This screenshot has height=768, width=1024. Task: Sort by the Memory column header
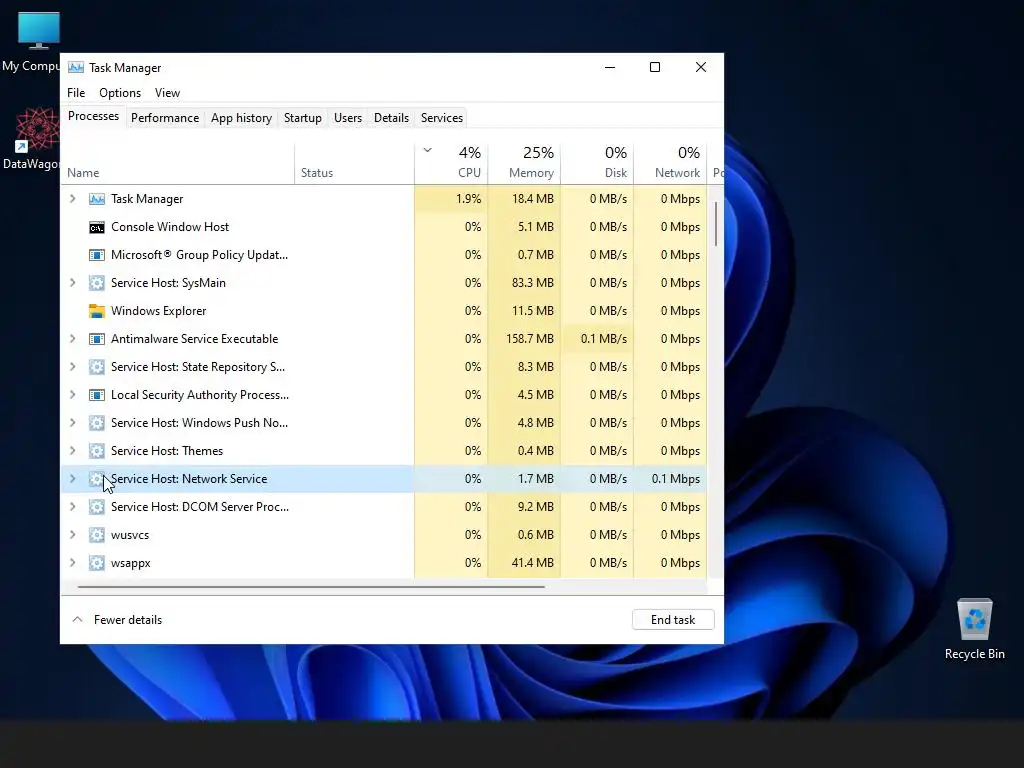pos(524,163)
